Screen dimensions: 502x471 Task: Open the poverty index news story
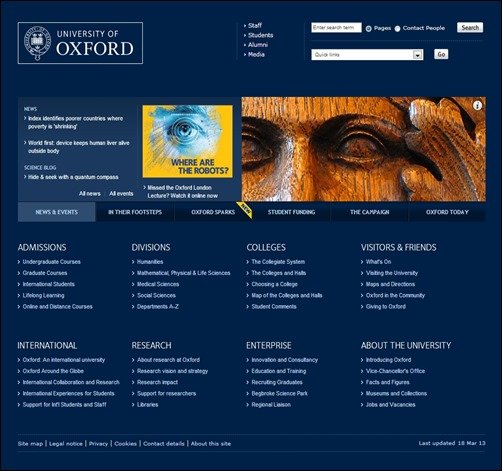76,122
